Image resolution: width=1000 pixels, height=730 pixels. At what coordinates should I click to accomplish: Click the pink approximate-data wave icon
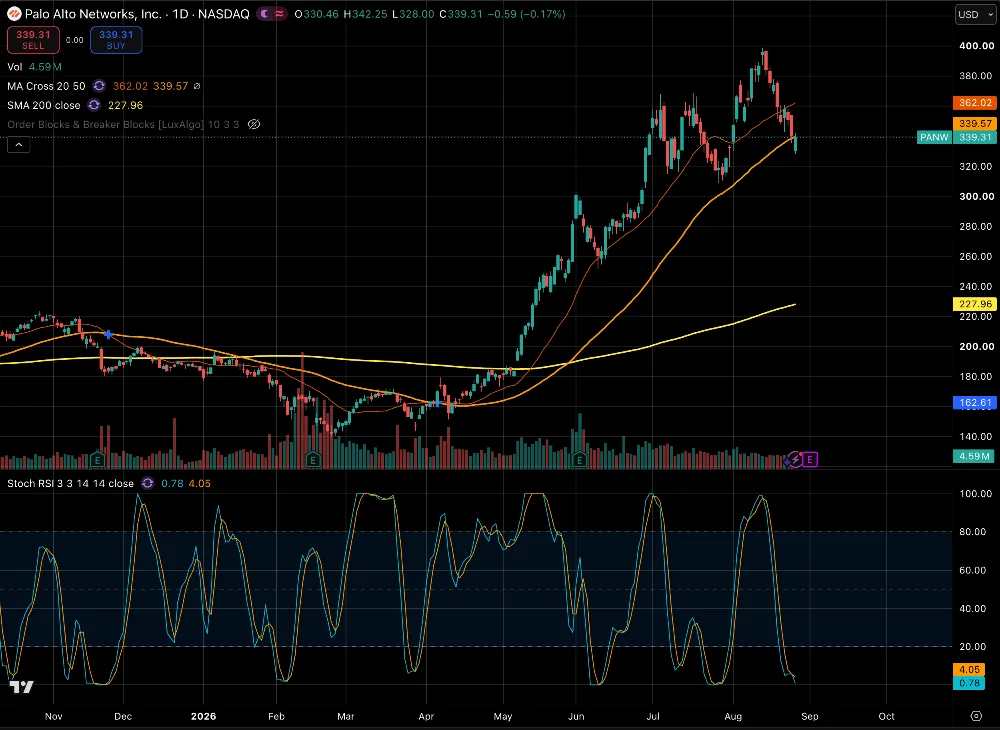click(x=279, y=14)
